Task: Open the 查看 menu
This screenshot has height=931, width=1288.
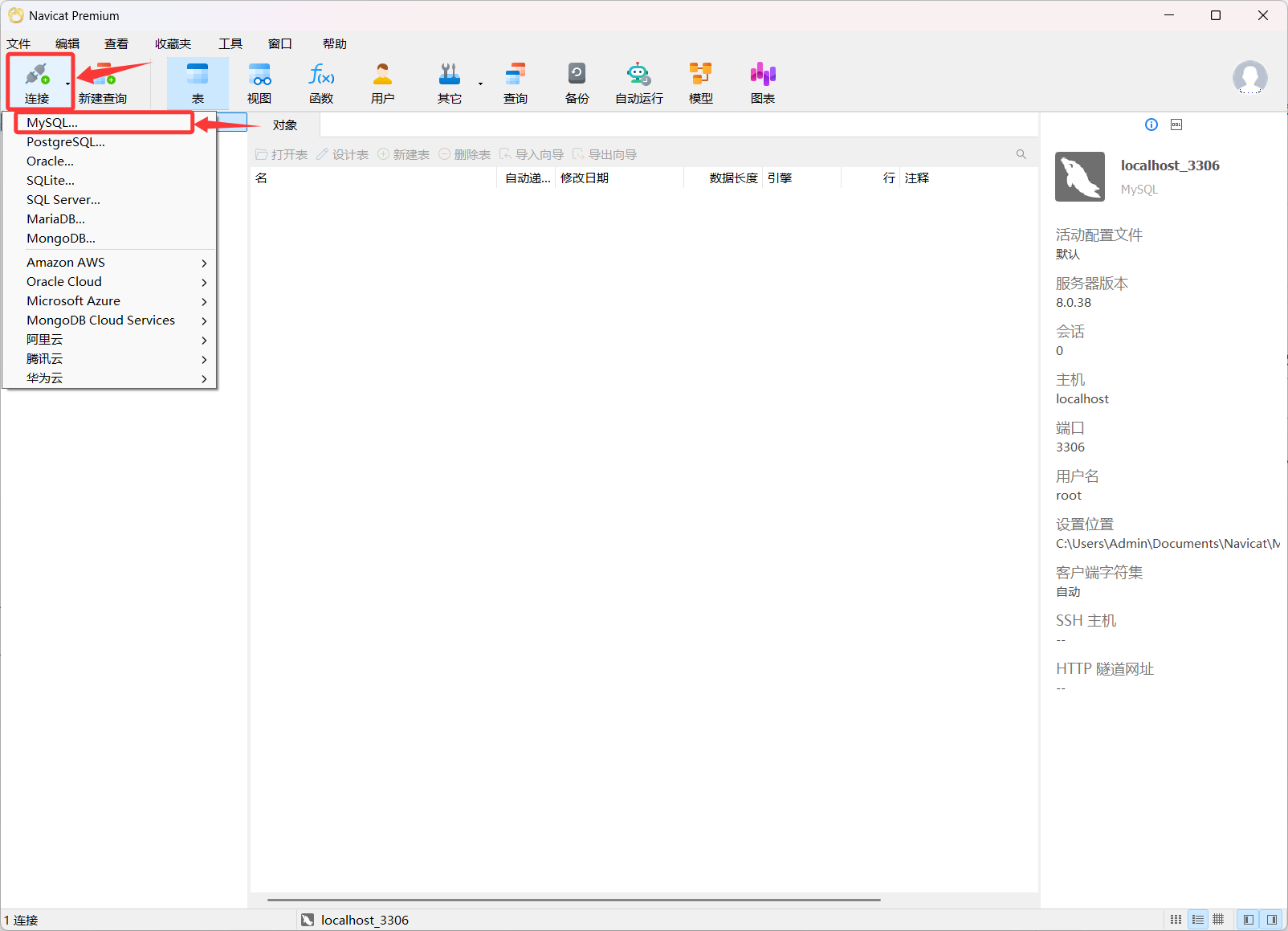Action: point(116,44)
